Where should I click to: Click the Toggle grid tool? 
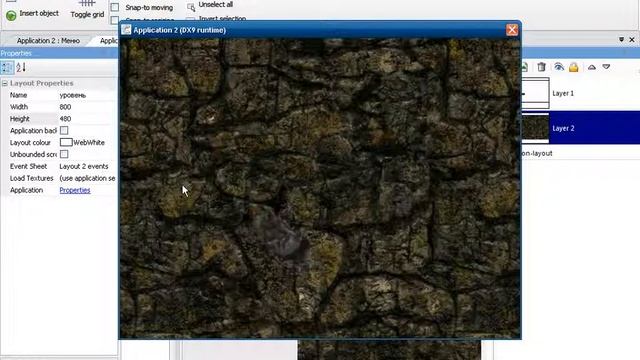87,9
